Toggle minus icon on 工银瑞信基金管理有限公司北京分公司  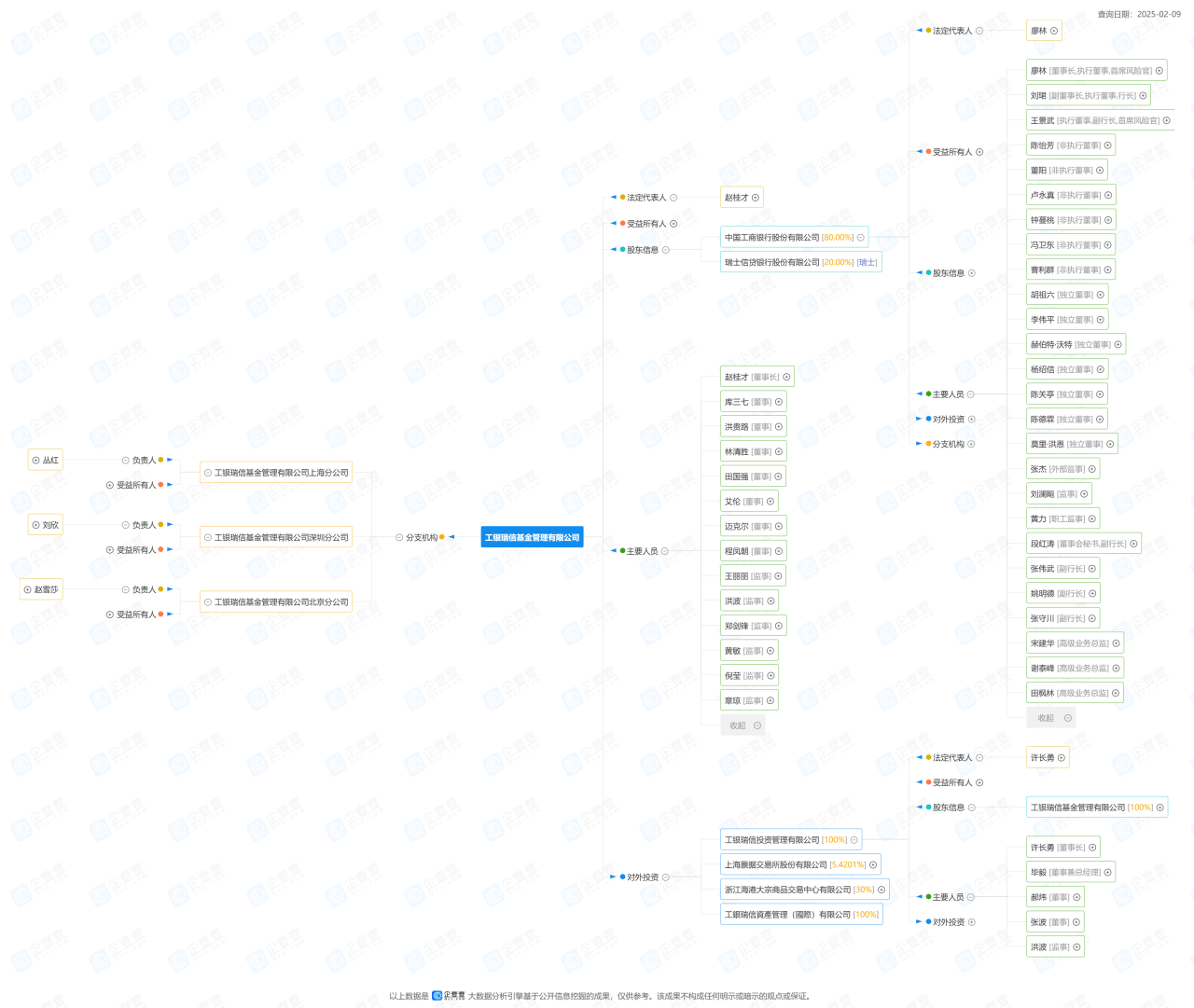[x=208, y=602]
